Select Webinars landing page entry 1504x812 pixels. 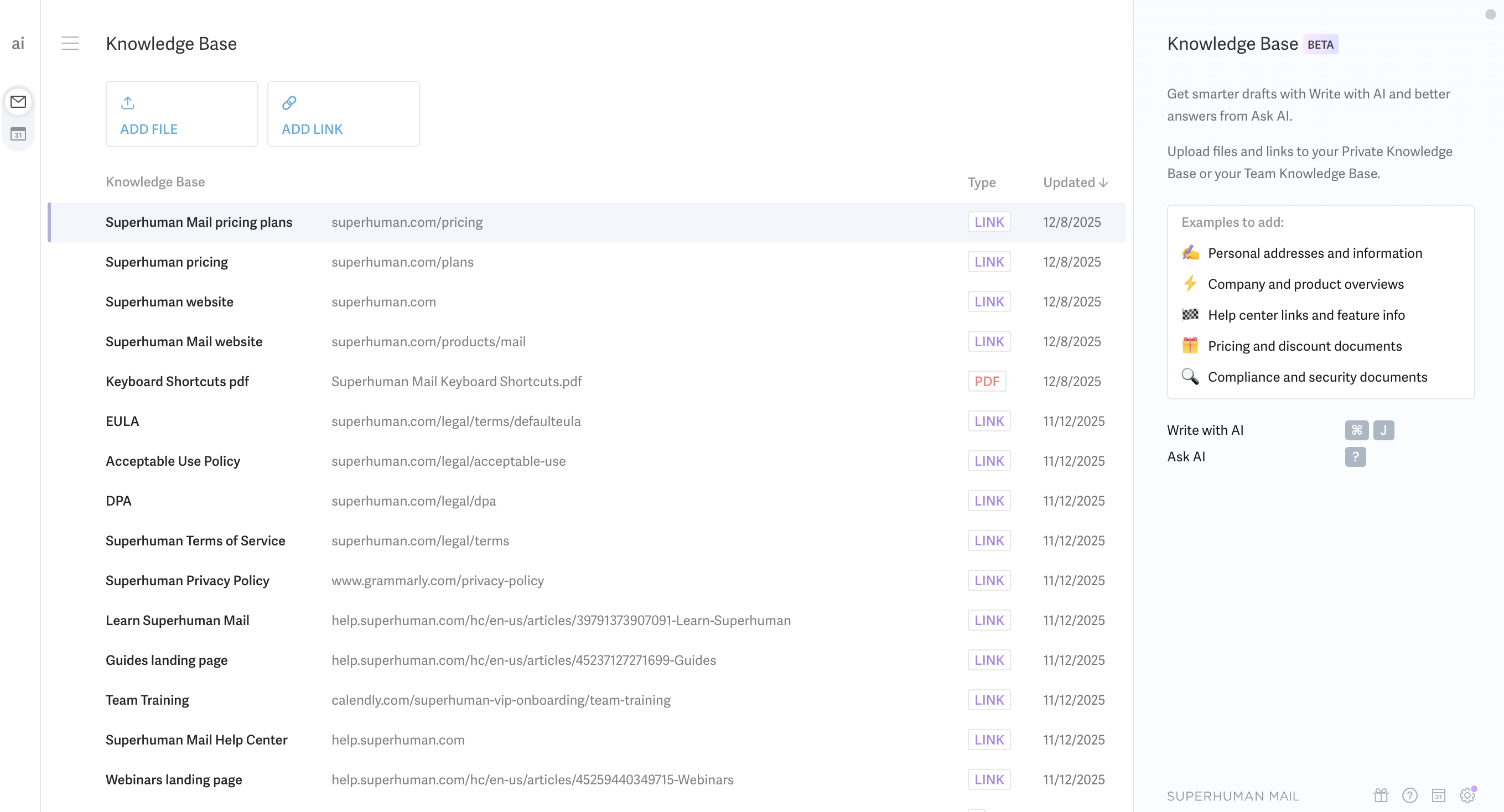(x=586, y=779)
